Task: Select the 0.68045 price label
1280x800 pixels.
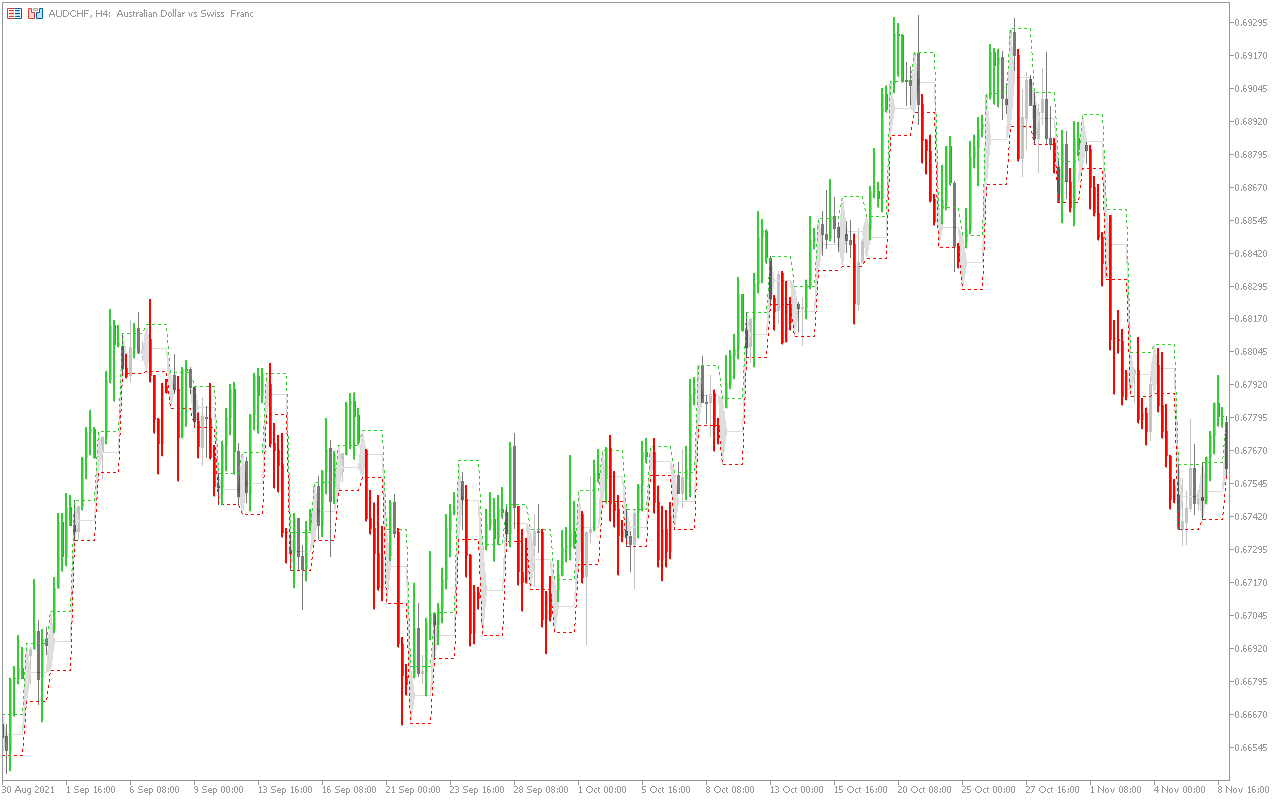Action: [x=1253, y=351]
